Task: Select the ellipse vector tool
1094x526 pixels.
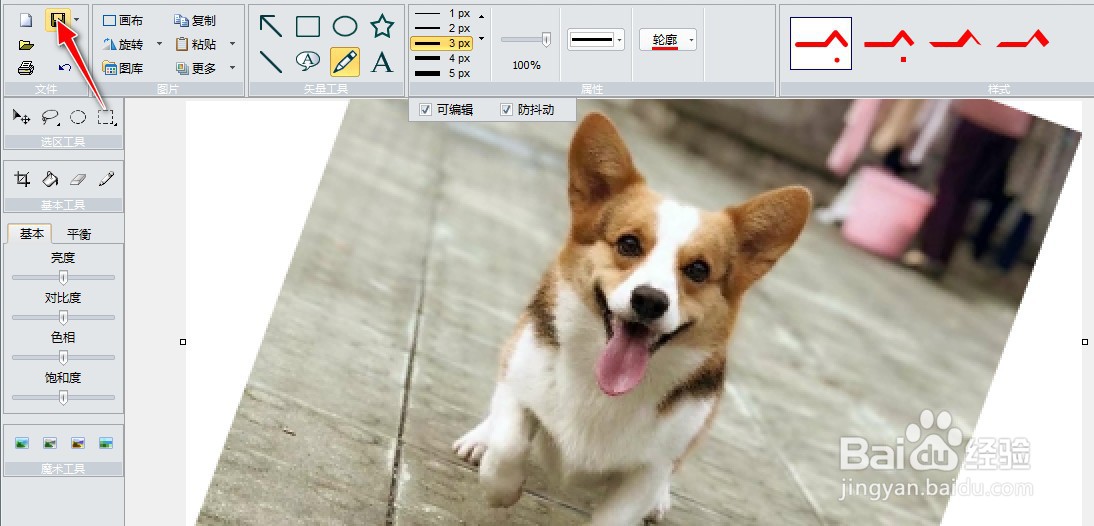Action: (345, 27)
